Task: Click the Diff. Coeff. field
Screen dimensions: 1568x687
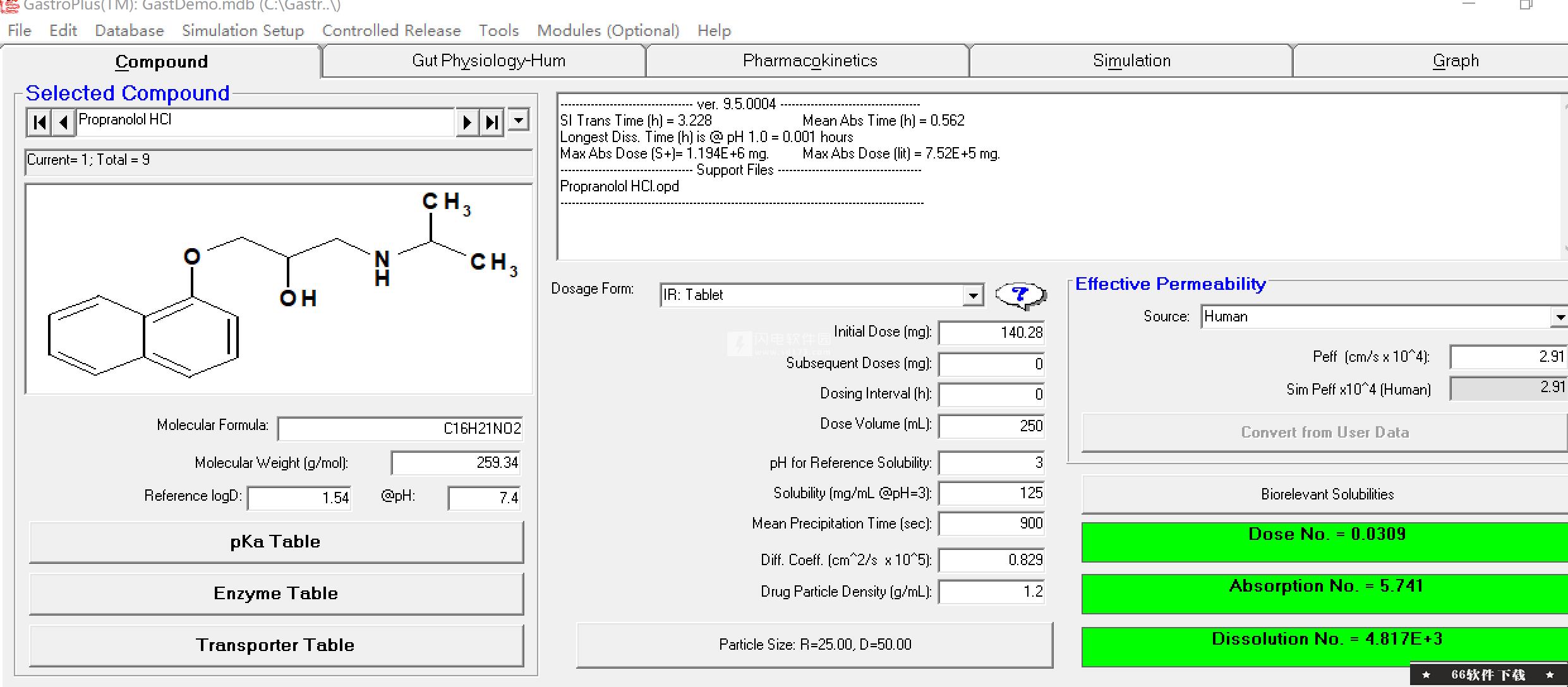Action: click(x=992, y=560)
